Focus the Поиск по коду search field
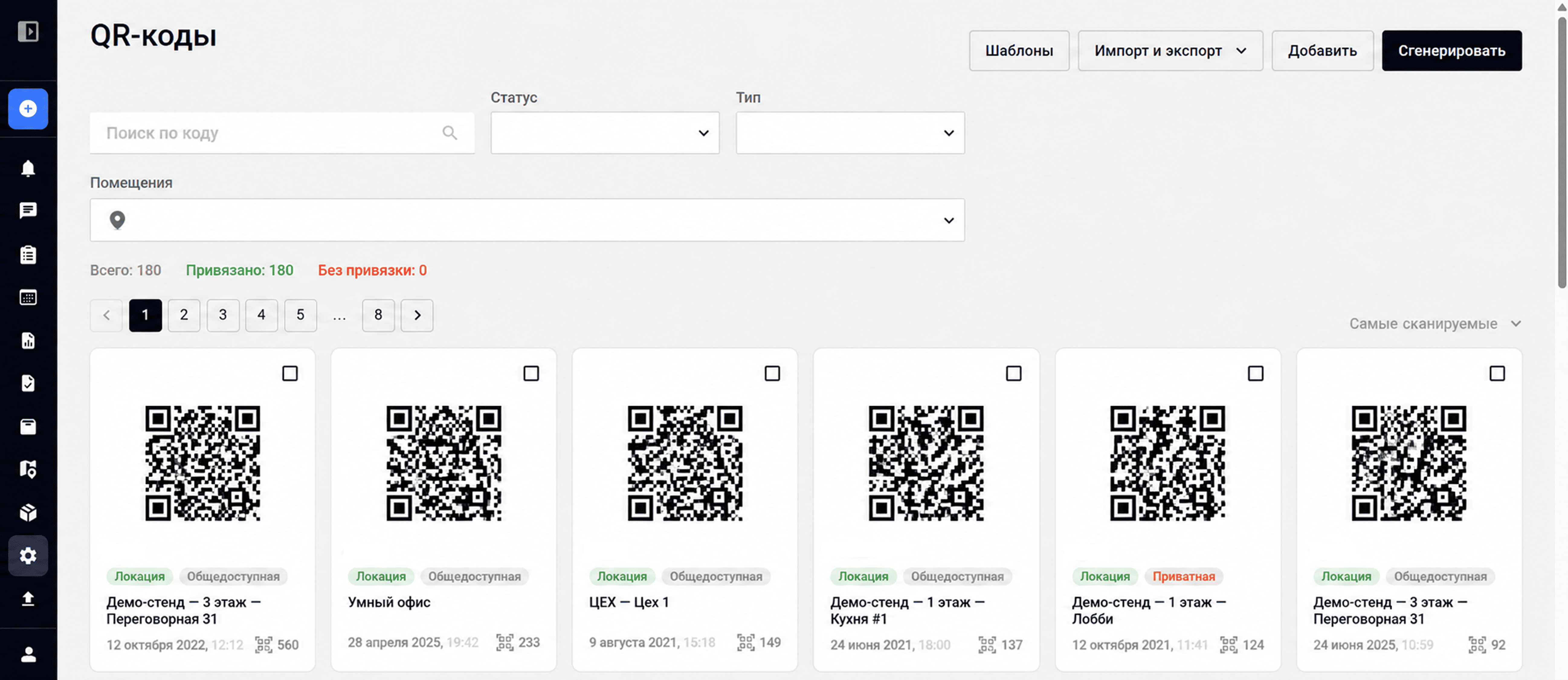 point(282,133)
